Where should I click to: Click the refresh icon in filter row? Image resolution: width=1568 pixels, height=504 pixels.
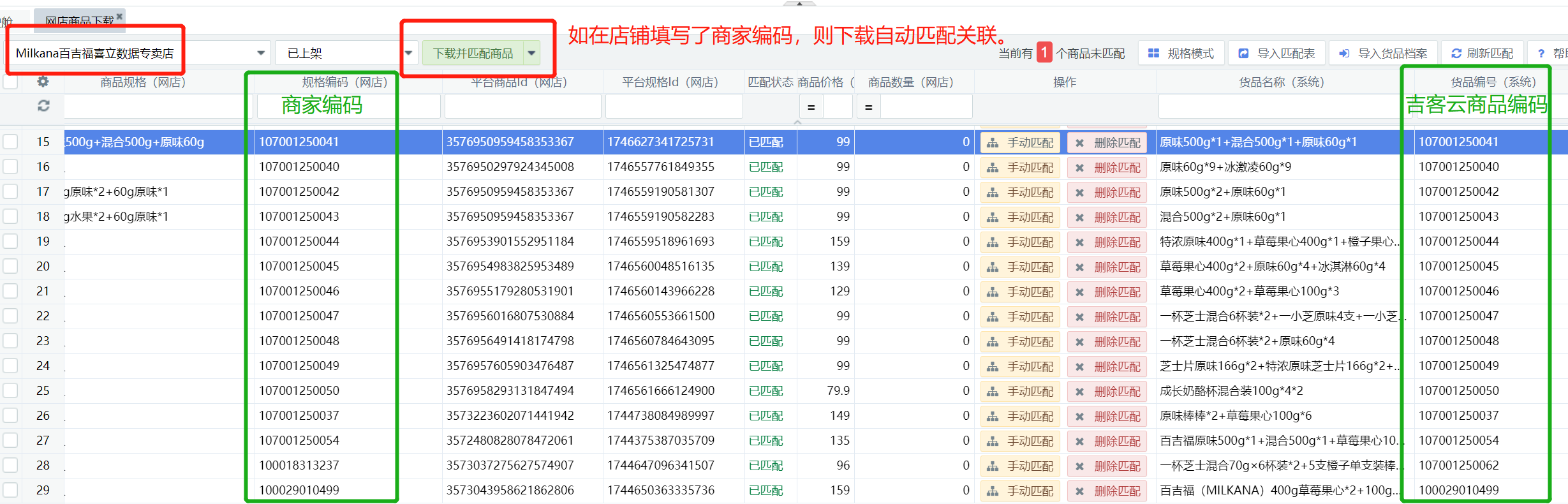coord(43,106)
